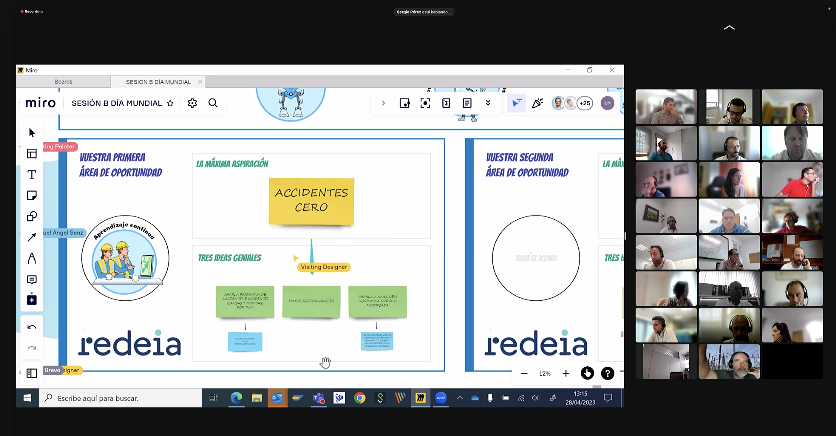Expand the collapsed collaboration toolbar arrow
This screenshot has height=436, width=836.
pos(383,103)
